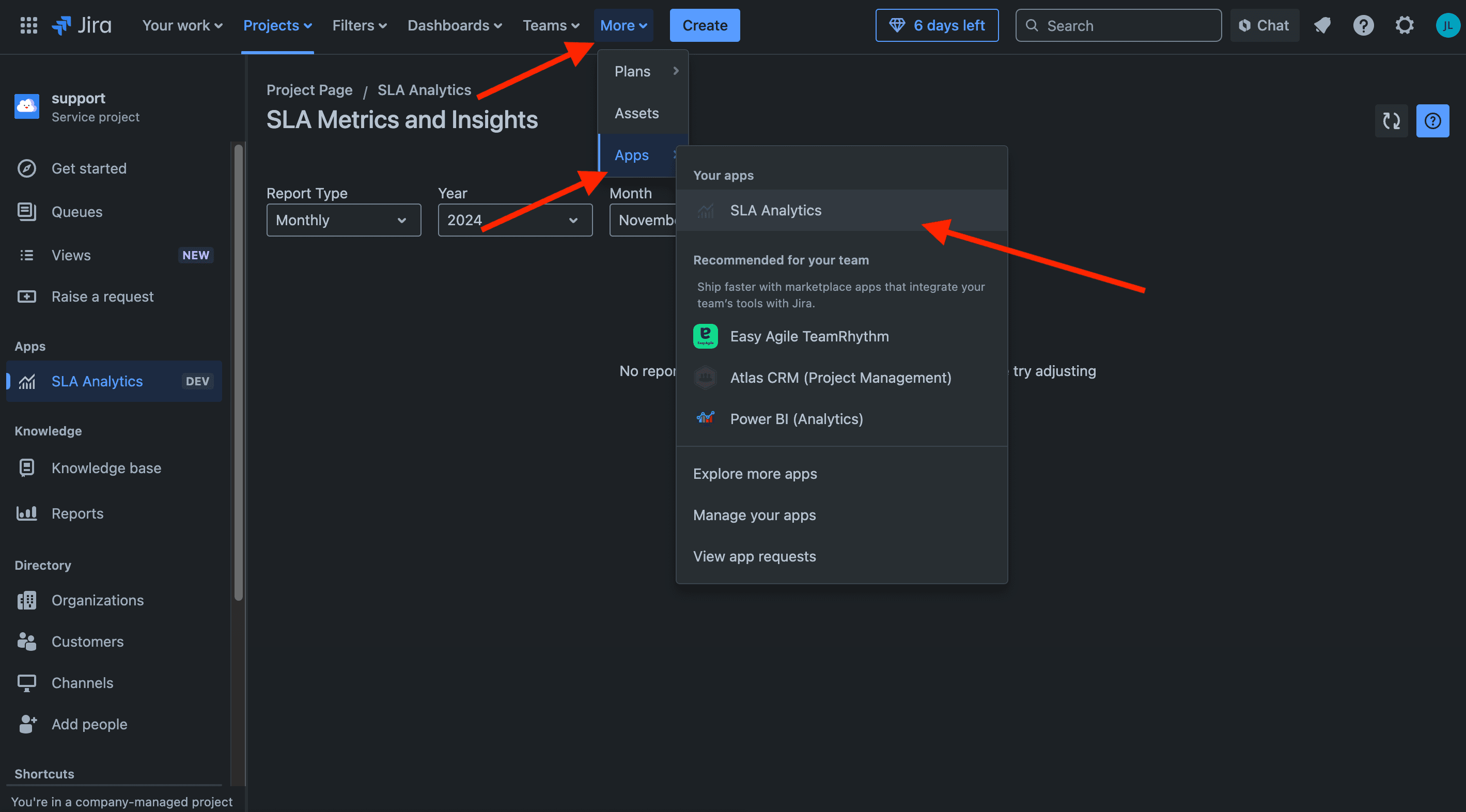Open the app switcher grid icon
1466x812 pixels.
(28, 25)
